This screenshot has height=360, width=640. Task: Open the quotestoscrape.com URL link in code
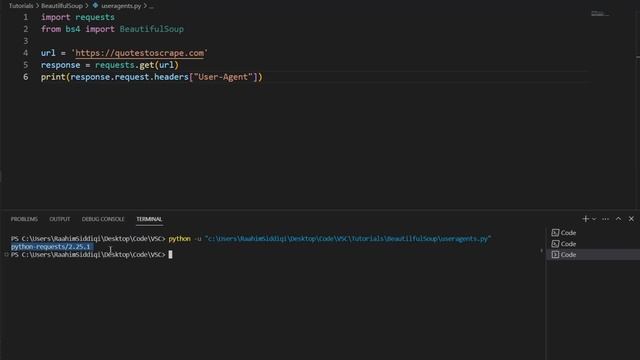click(140, 53)
